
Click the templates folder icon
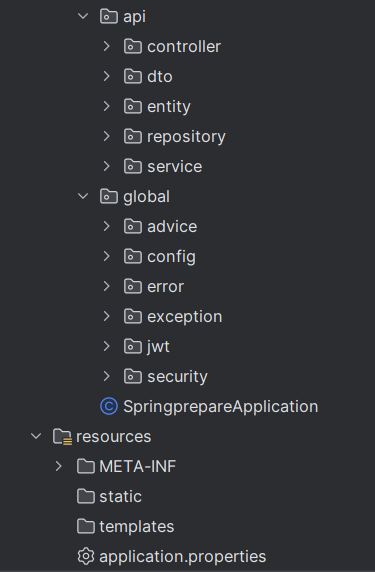click(86, 526)
